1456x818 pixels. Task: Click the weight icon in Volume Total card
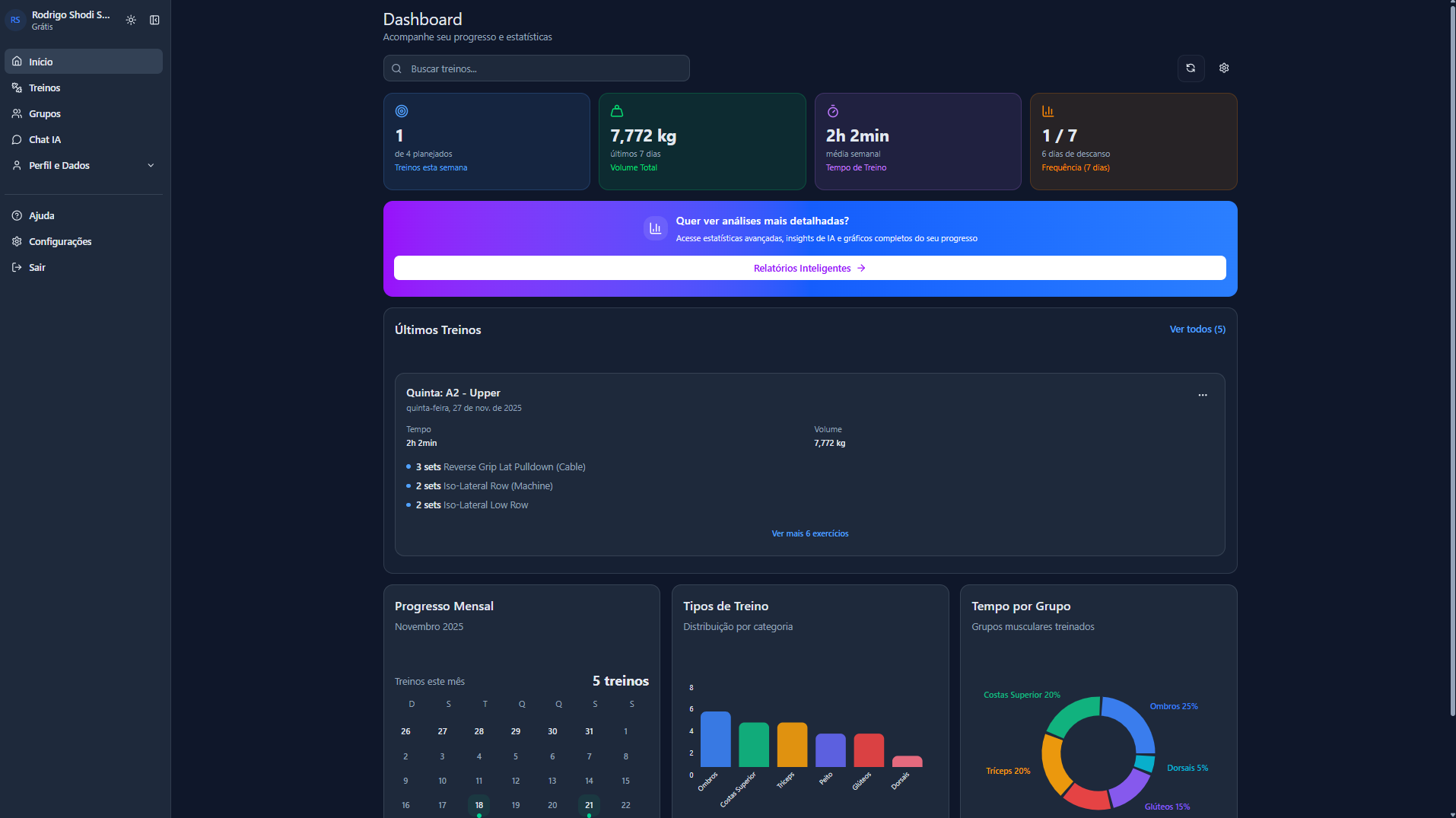(617, 111)
